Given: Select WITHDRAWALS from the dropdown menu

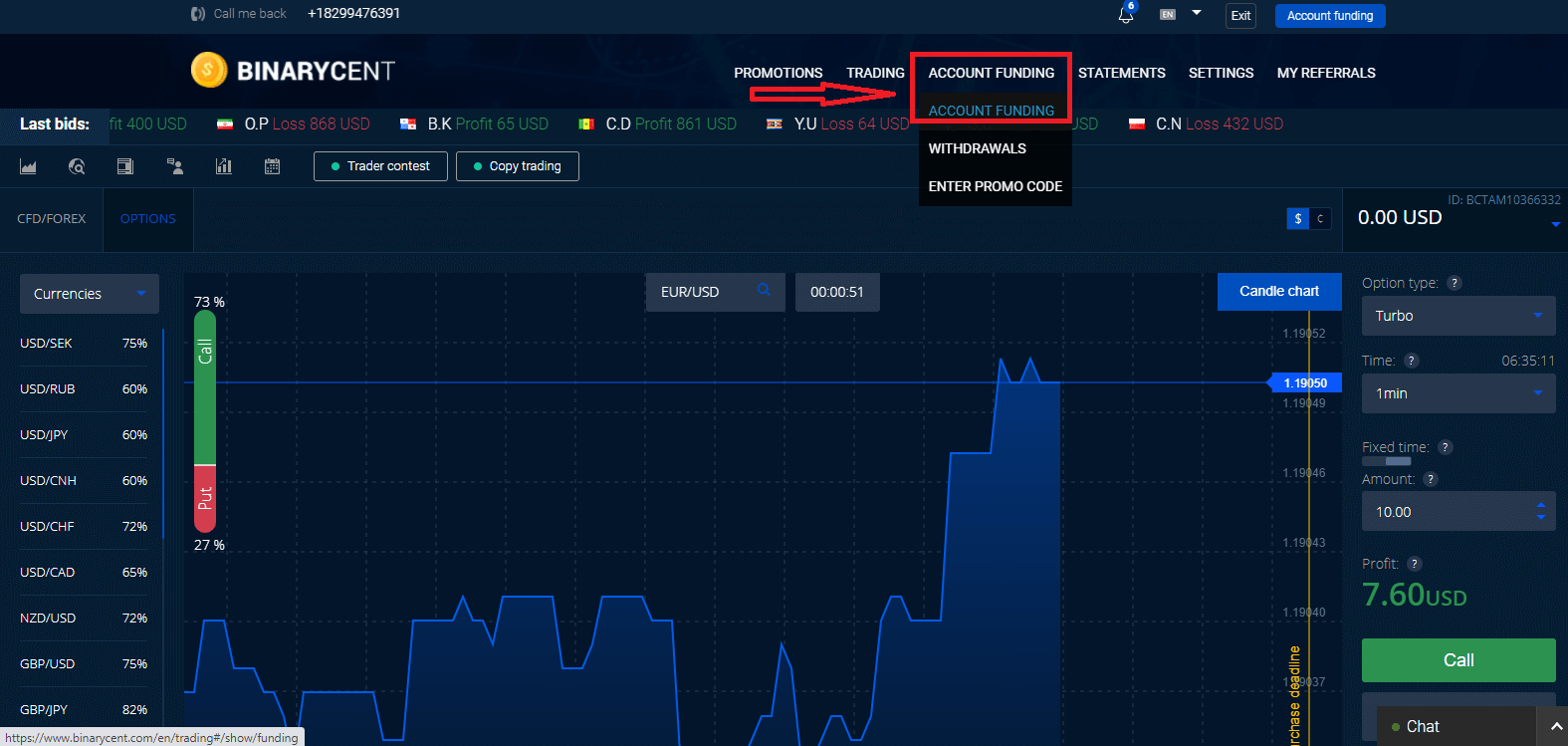Looking at the screenshot, I should point(978,148).
